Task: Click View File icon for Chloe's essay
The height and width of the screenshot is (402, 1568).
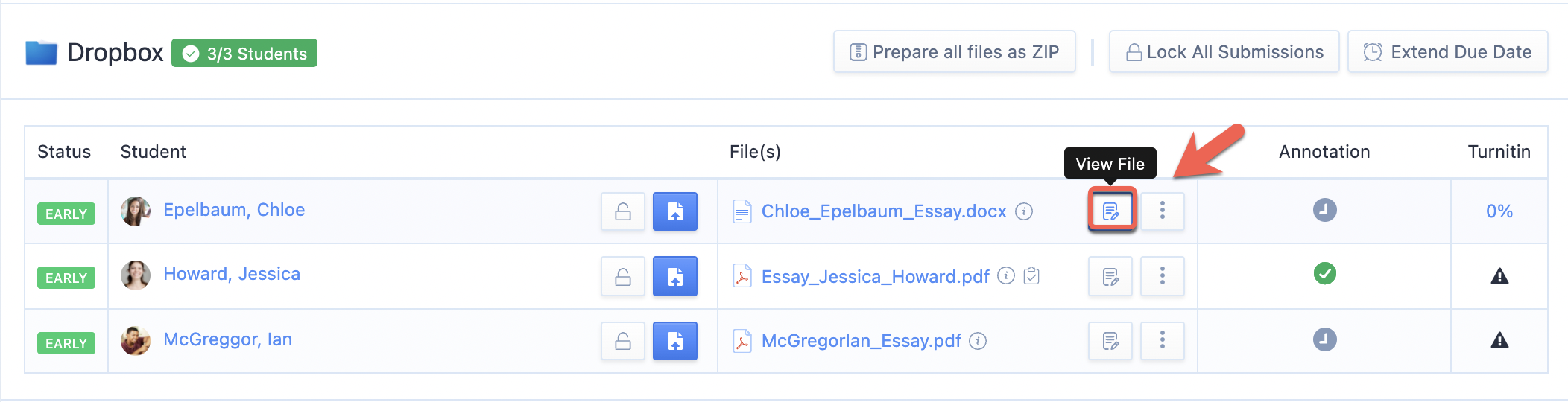Action: (x=1110, y=211)
